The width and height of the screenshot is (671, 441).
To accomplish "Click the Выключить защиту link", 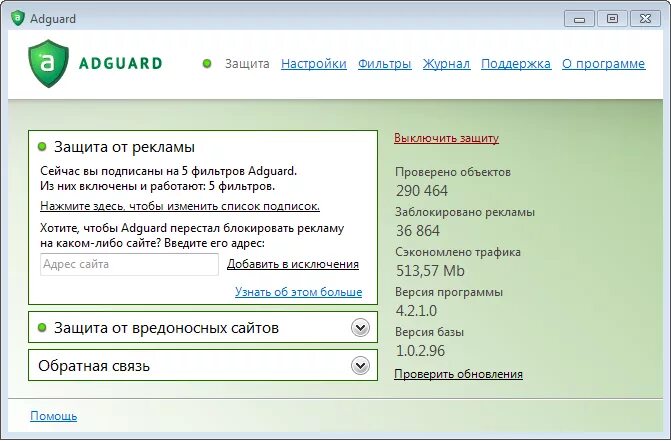I will [446, 138].
